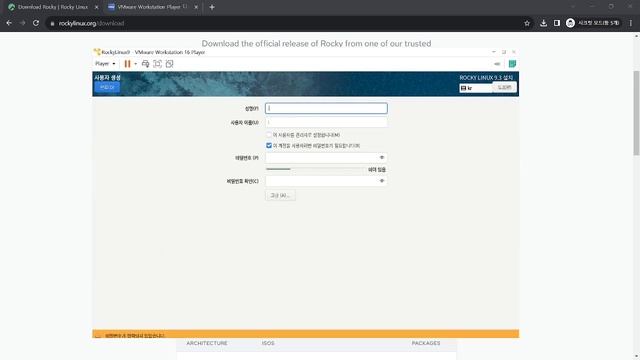Open the Advanced button below confirm password
The height and width of the screenshot is (360, 640).
[x=280, y=196]
